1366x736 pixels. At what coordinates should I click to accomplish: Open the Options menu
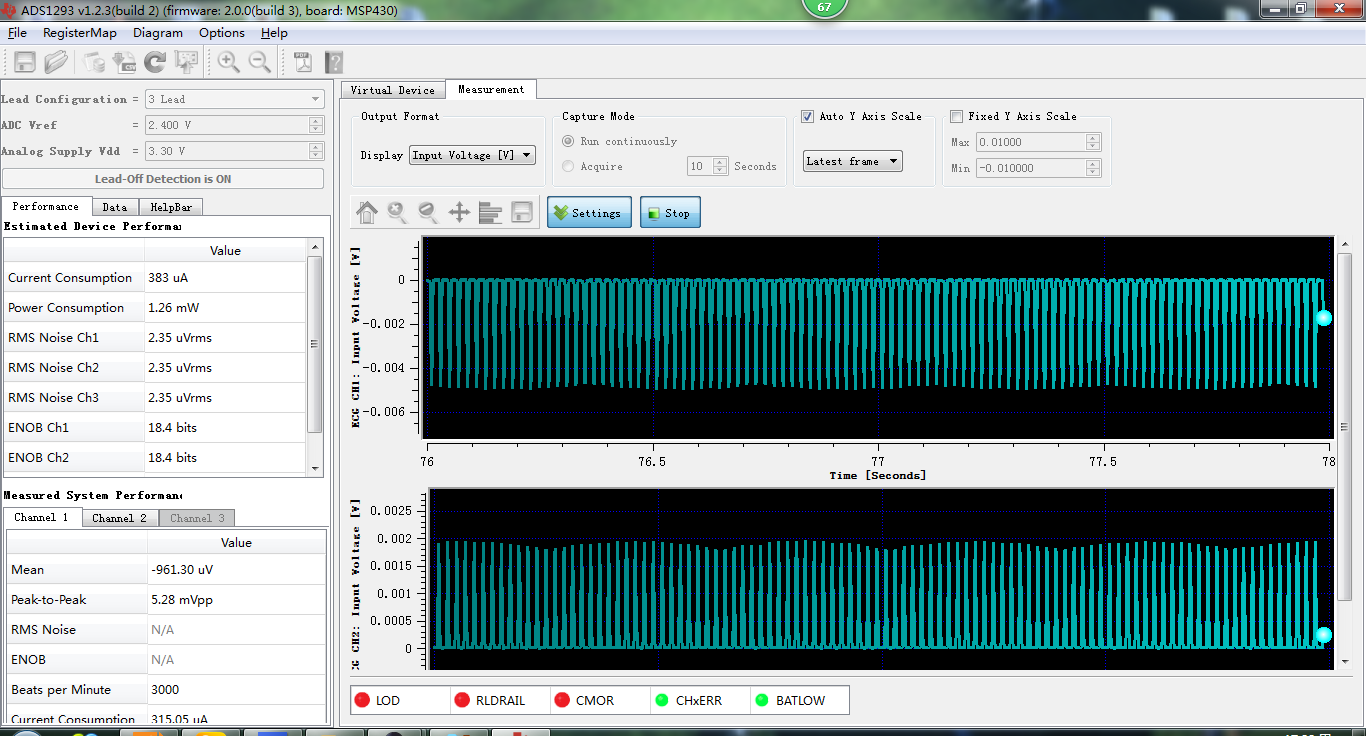[222, 33]
